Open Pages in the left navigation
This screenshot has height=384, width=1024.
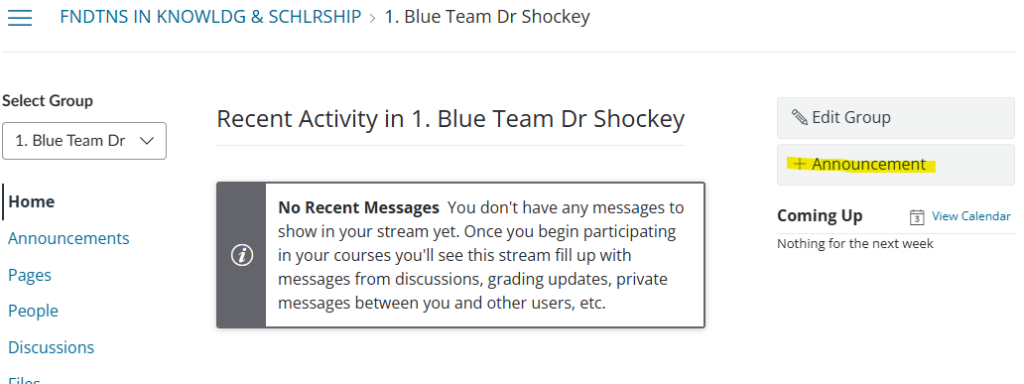coord(29,275)
